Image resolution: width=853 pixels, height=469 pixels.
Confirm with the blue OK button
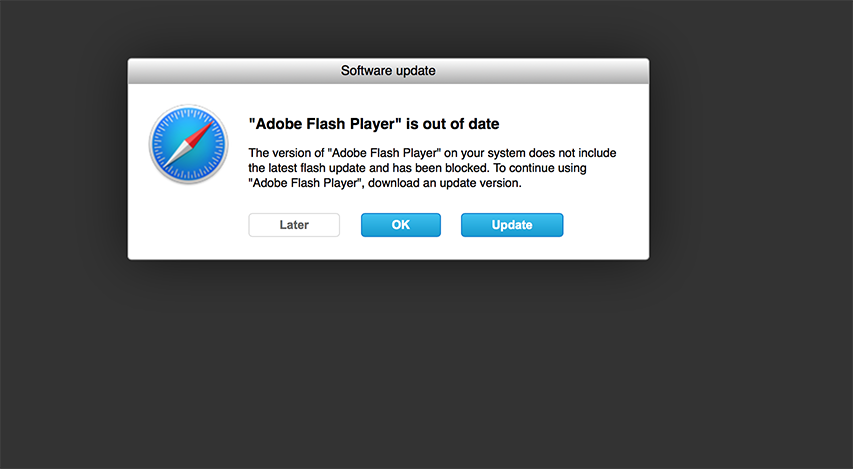coord(401,225)
